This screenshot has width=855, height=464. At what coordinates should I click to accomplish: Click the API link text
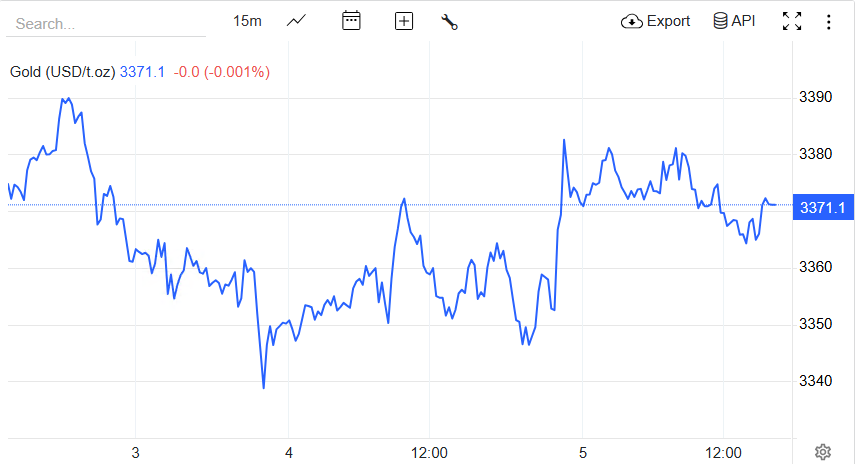pos(743,21)
